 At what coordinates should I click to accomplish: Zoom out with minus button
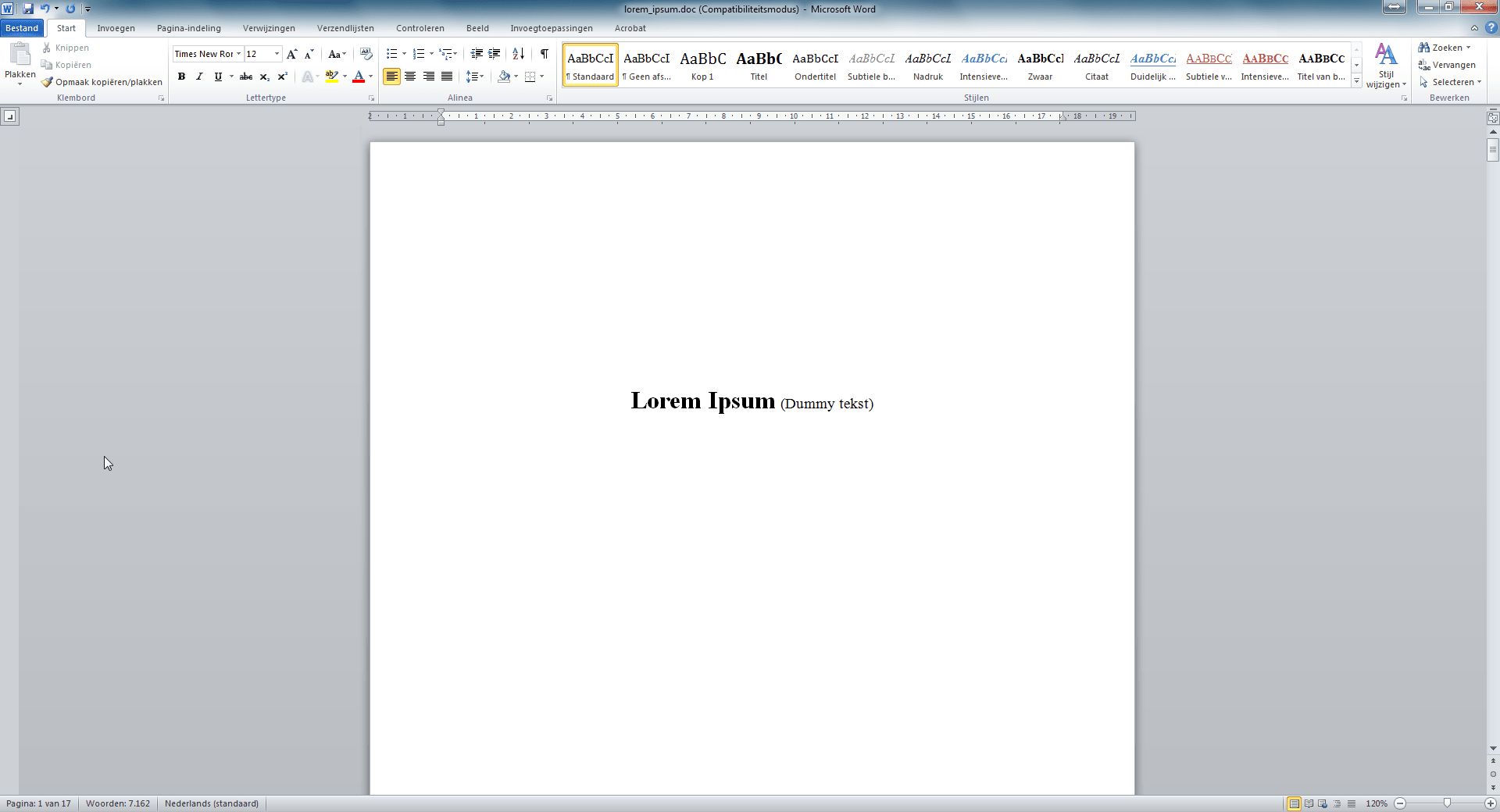(1400, 803)
